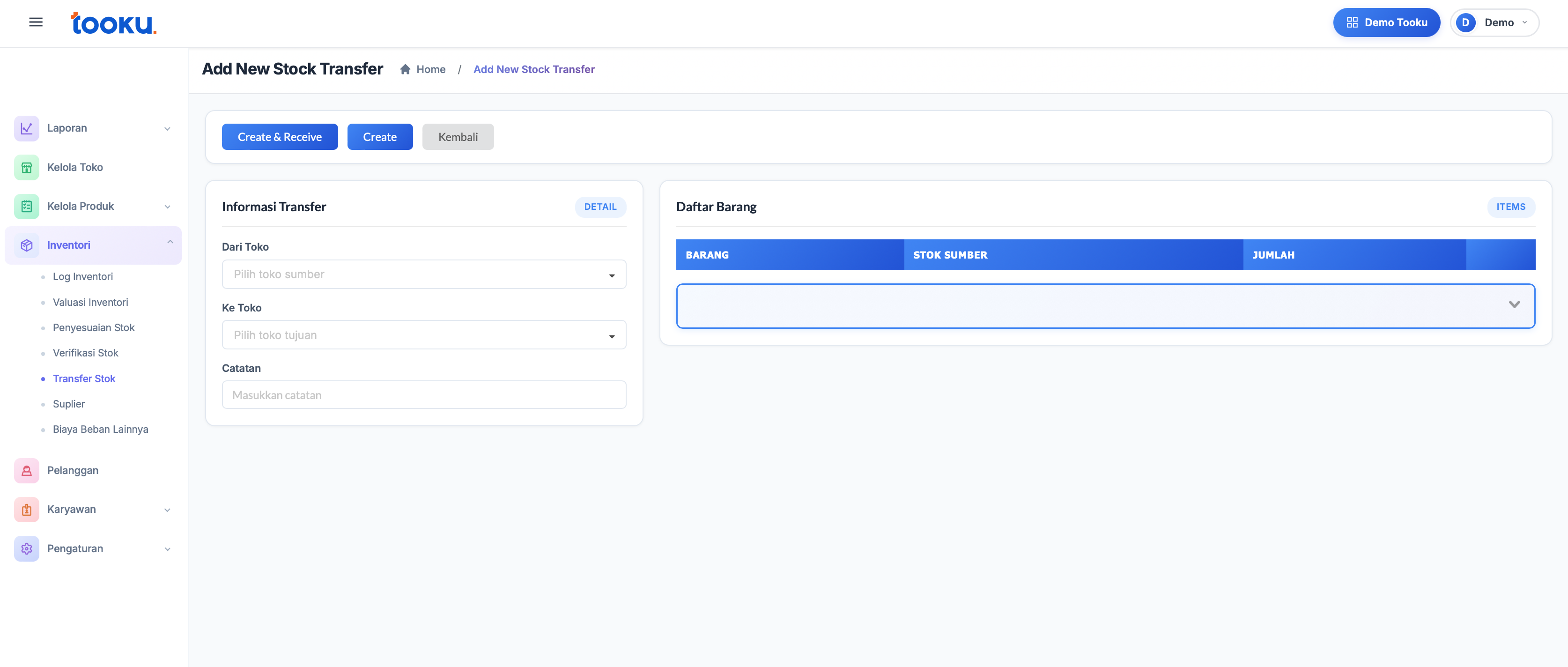Collapse the Inventori menu chevron
The height and width of the screenshot is (667, 1568).
[170, 243]
